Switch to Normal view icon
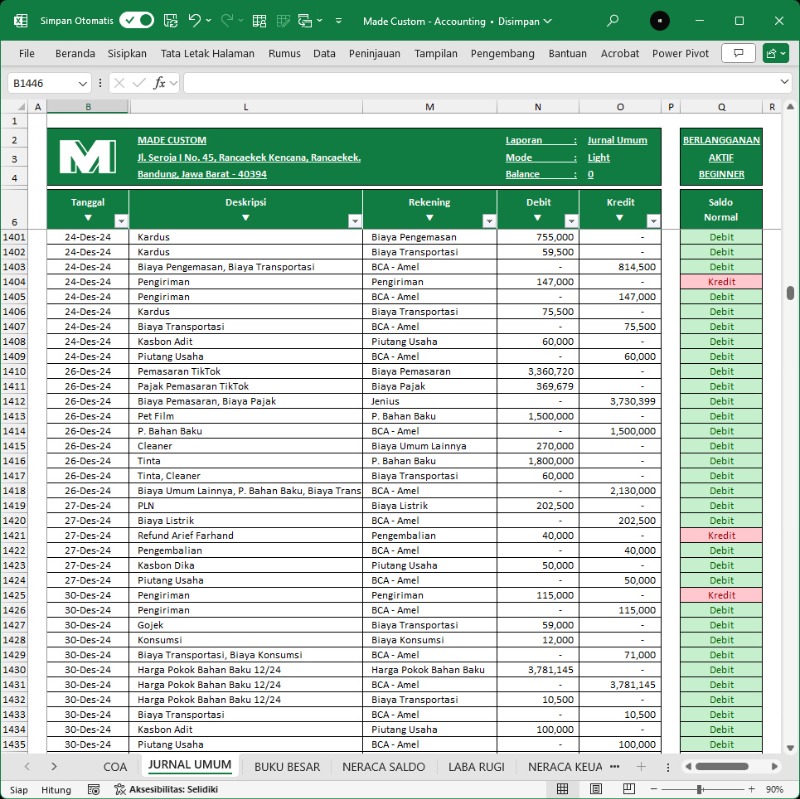Viewport: 800px width, 799px height. coord(562,789)
